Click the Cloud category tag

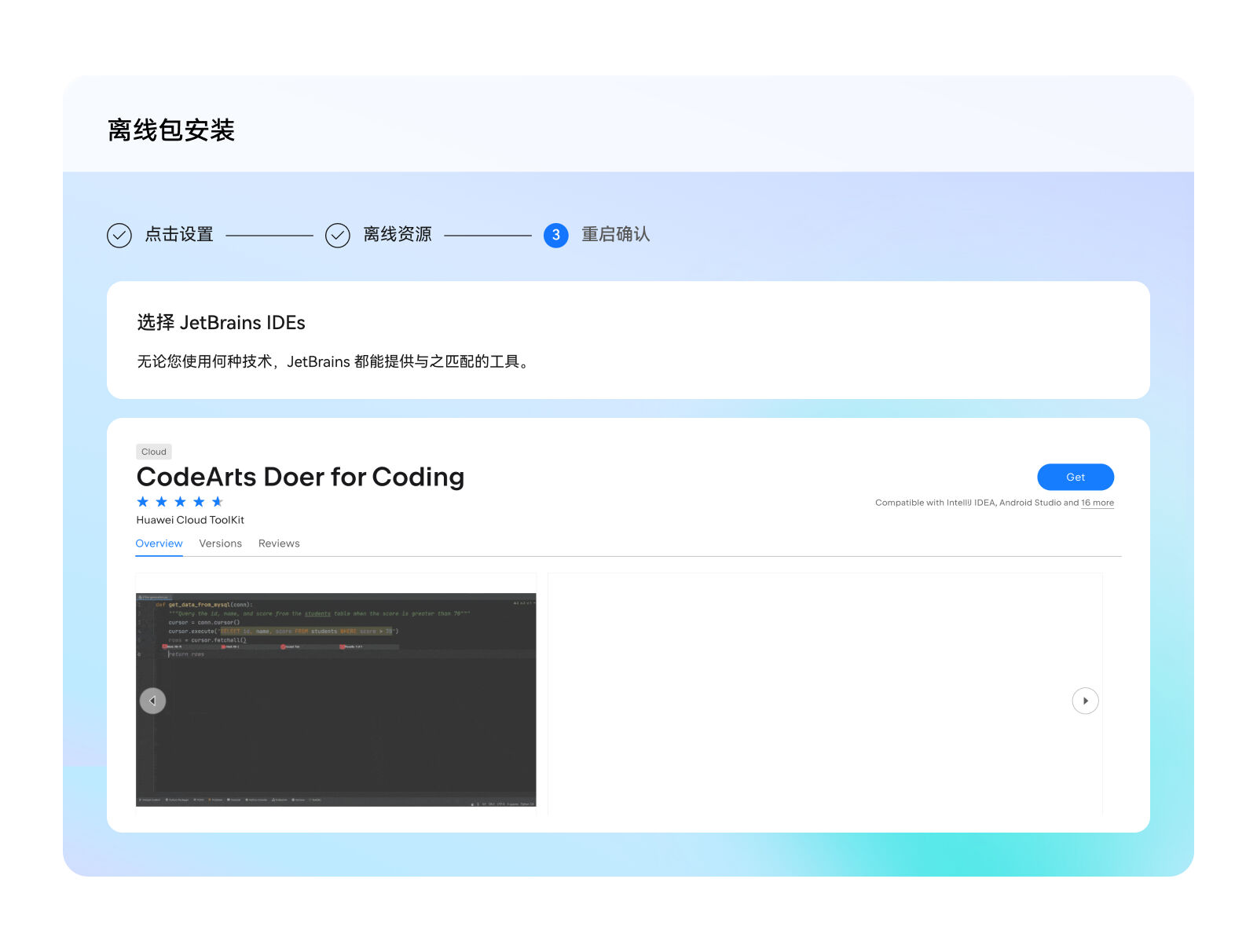pos(154,452)
